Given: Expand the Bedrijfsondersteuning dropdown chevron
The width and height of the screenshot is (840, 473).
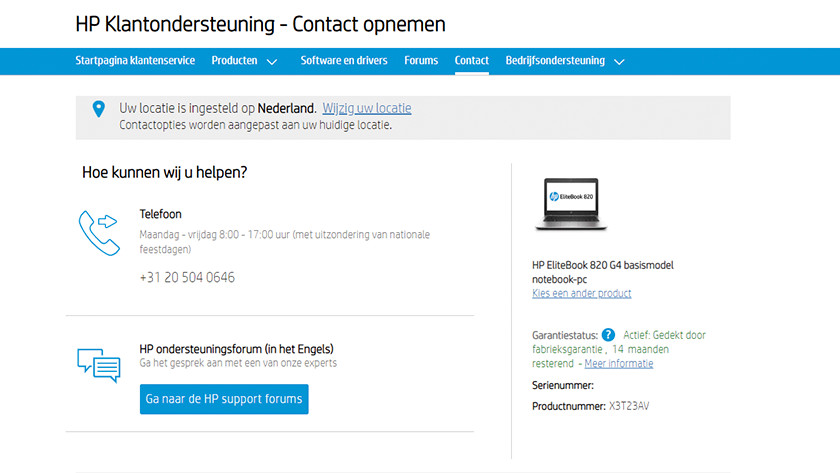Looking at the screenshot, I should point(619,61).
